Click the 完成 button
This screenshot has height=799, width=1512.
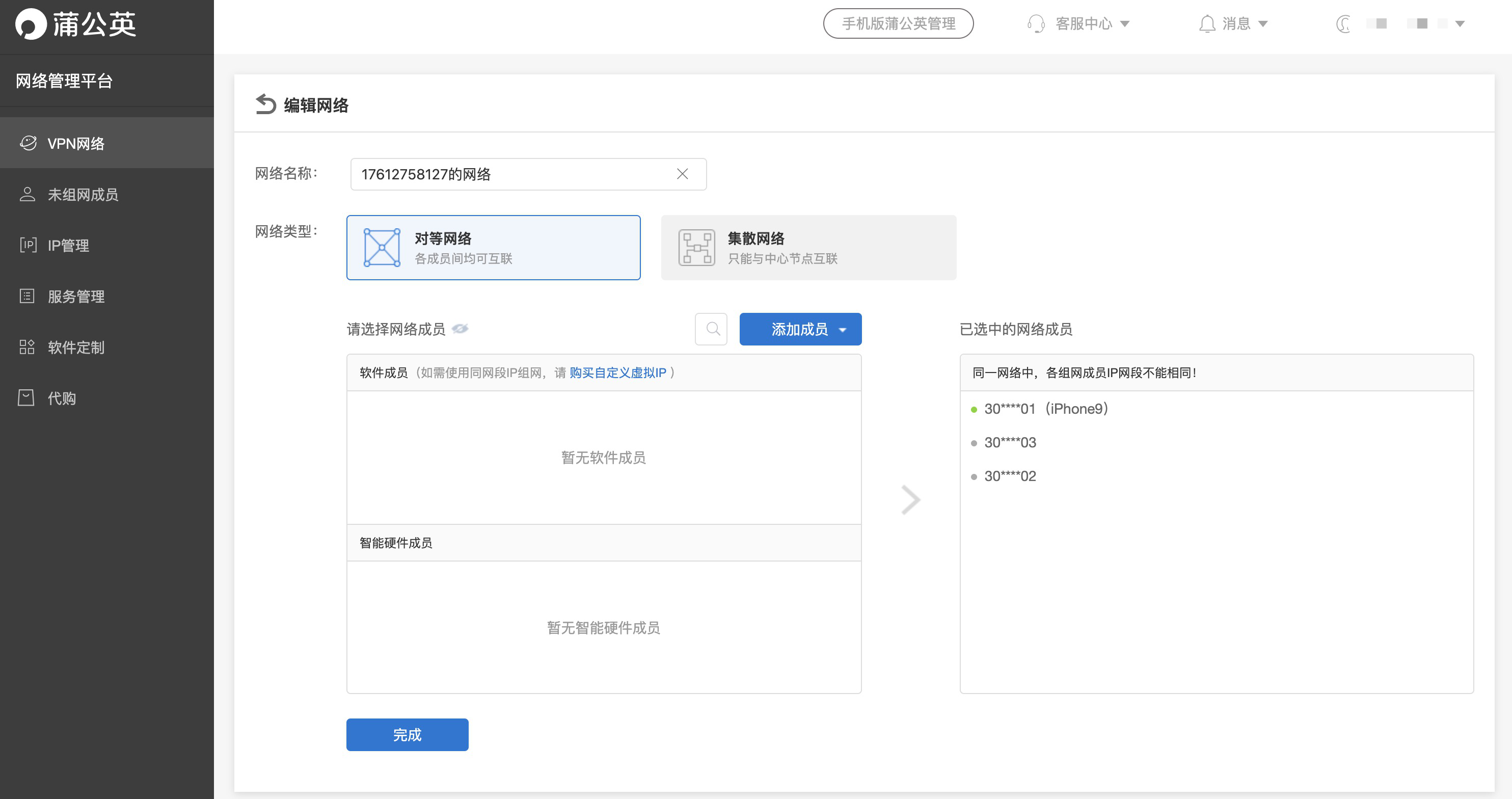pyautogui.click(x=408, y=734)
